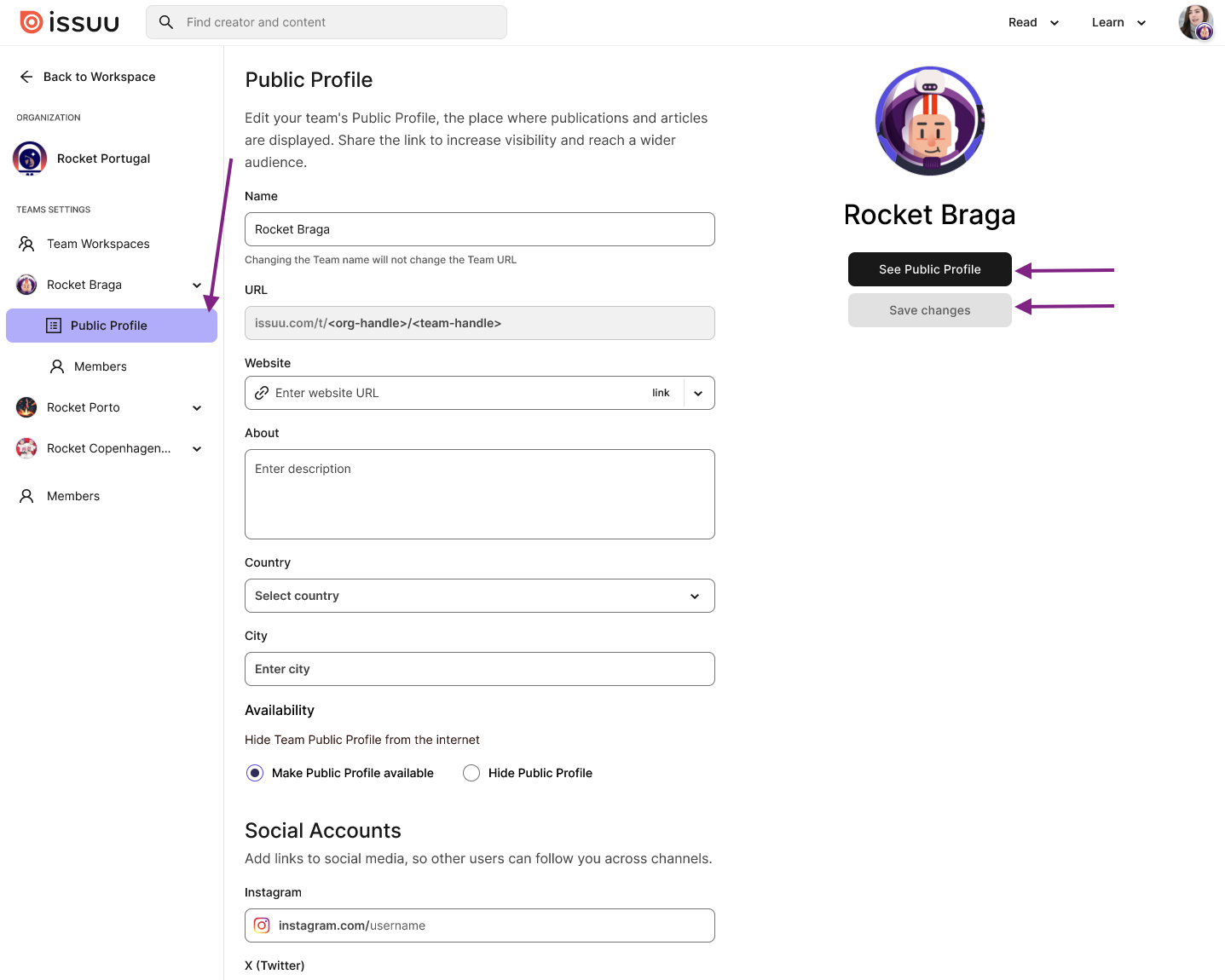Click the team Name input field
This screenshot has height=980, width=1225.
click(x=480, y=229)
